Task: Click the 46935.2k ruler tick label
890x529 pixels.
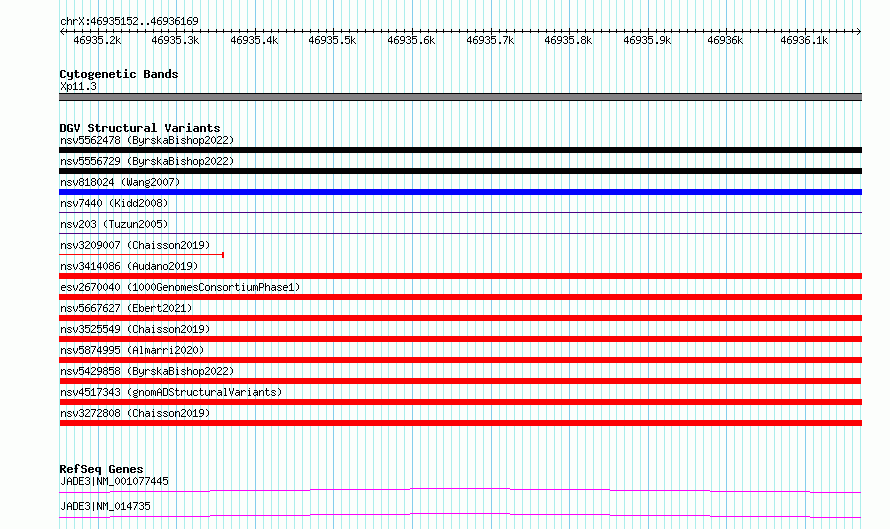Action: [x=97, y=40]
